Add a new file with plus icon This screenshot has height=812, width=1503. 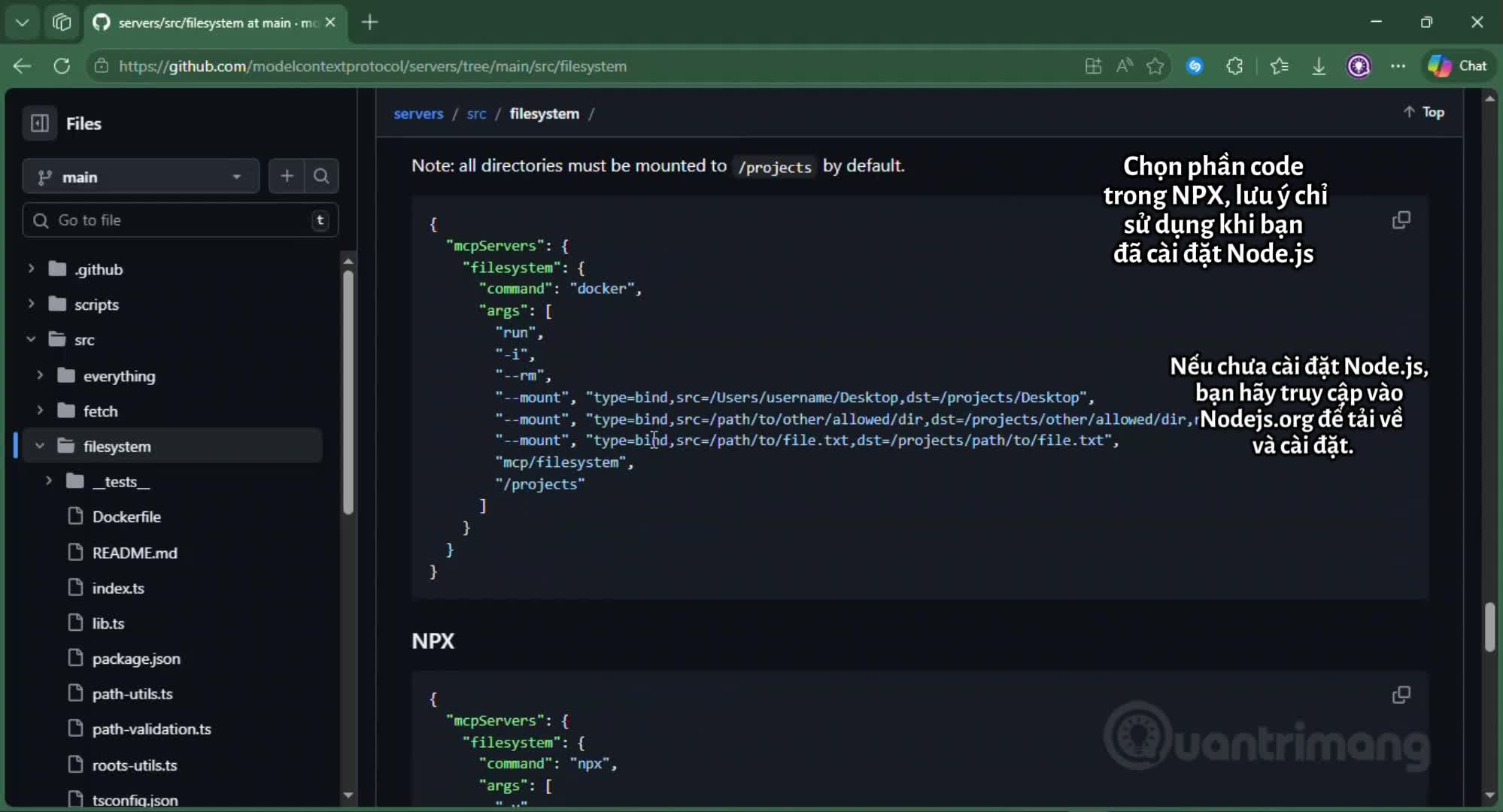[x=287, y=176]
